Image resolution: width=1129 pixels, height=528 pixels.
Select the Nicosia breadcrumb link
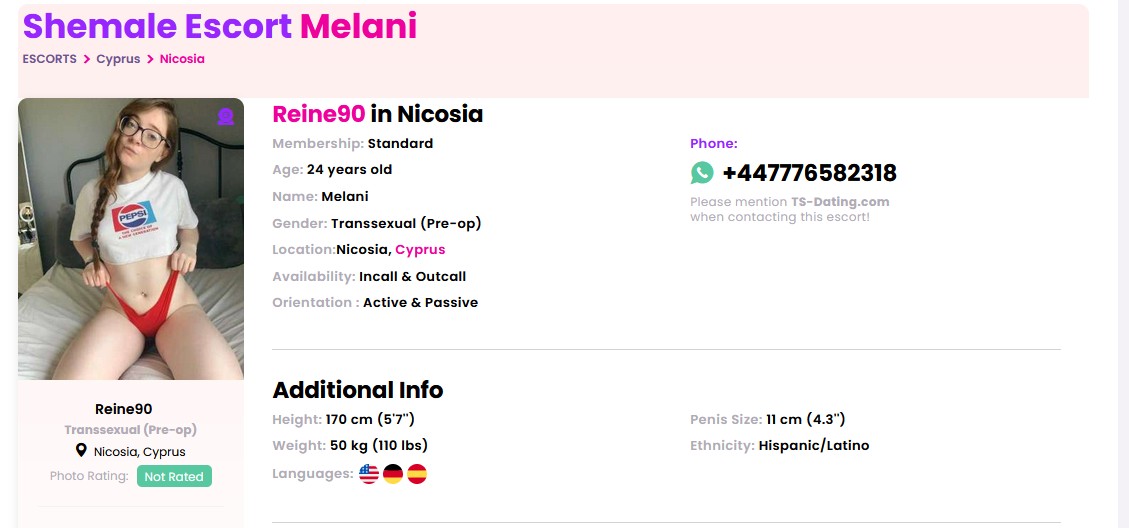tap(182, 59)
